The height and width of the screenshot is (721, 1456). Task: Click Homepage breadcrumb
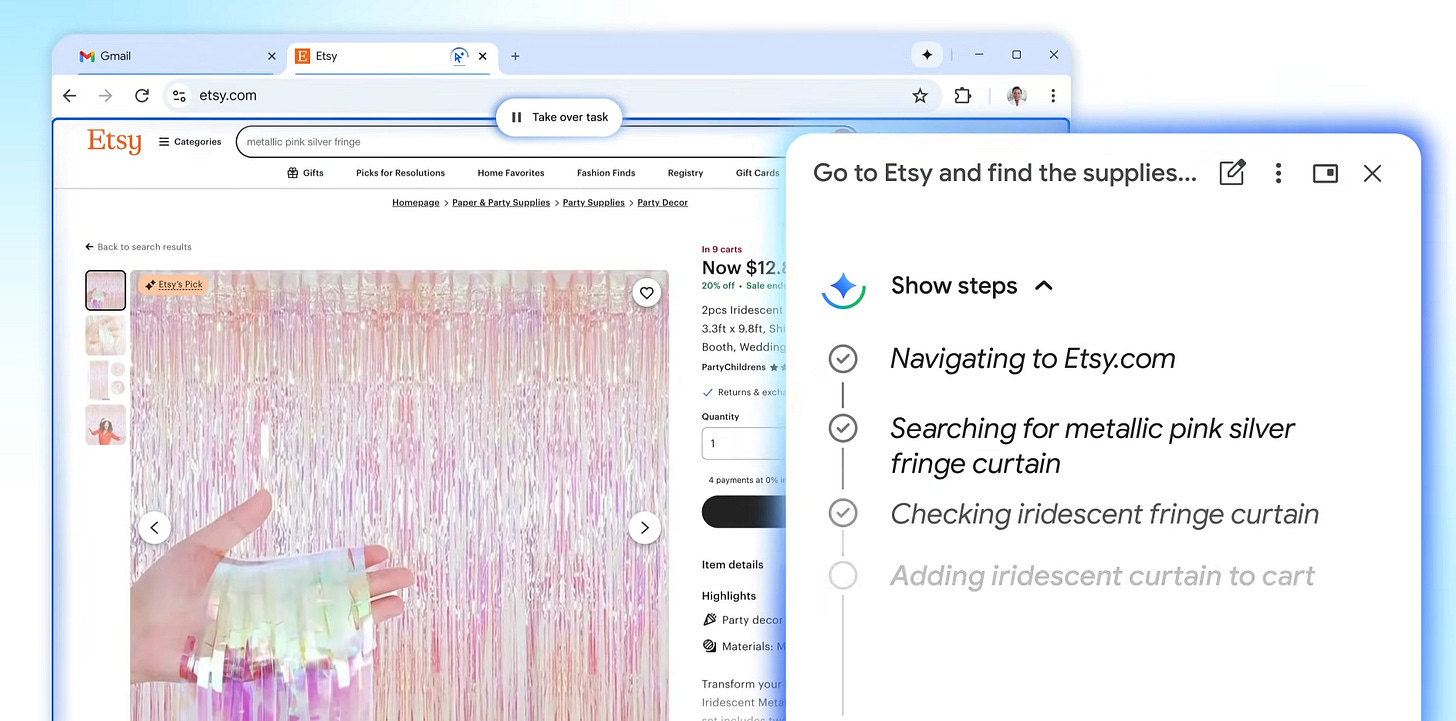[416, 203]
